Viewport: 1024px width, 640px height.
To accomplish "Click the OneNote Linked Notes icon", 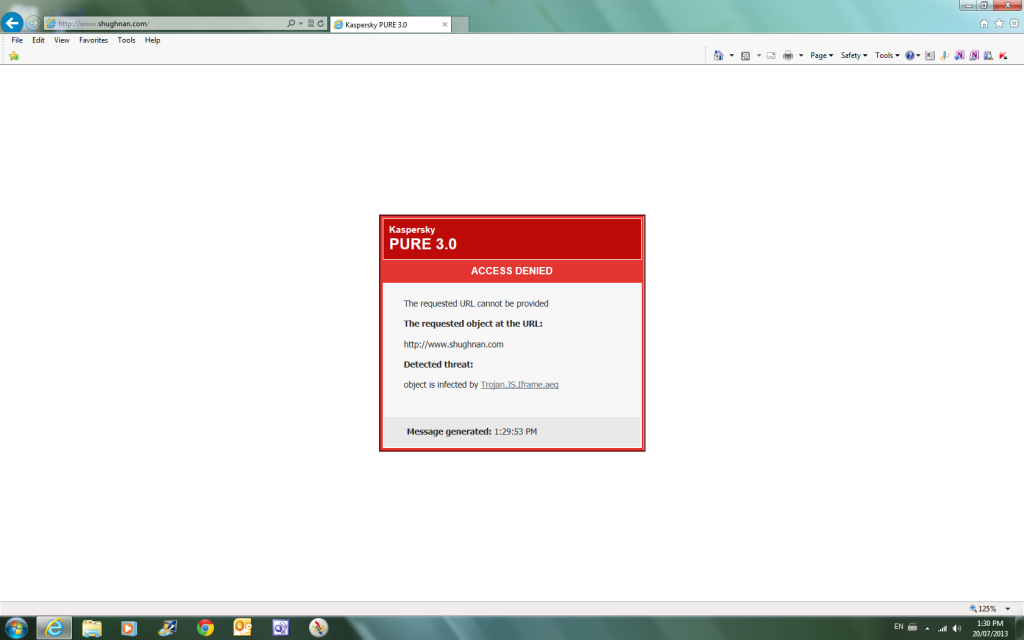I will 974,56.
